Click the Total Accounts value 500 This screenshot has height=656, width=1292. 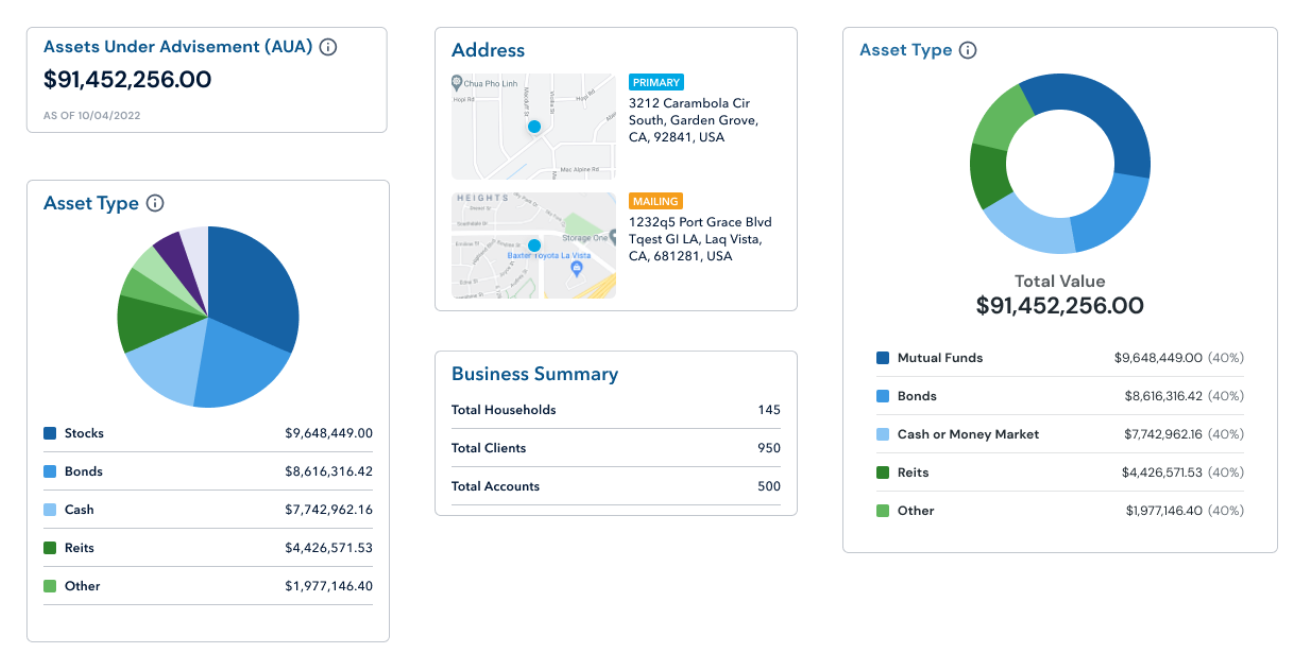pyautogui.click(x=769, y=486)
